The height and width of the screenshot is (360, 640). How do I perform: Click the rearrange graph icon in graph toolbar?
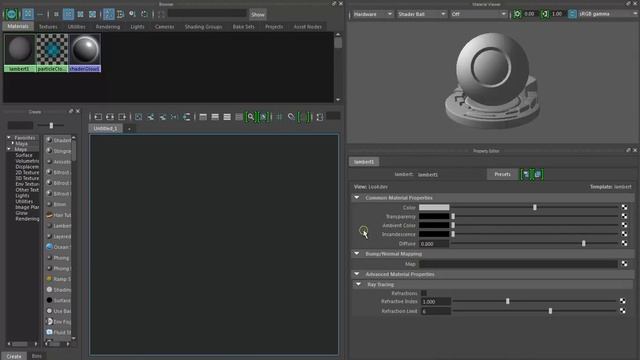pyautogui.click(x=187, y=117)
